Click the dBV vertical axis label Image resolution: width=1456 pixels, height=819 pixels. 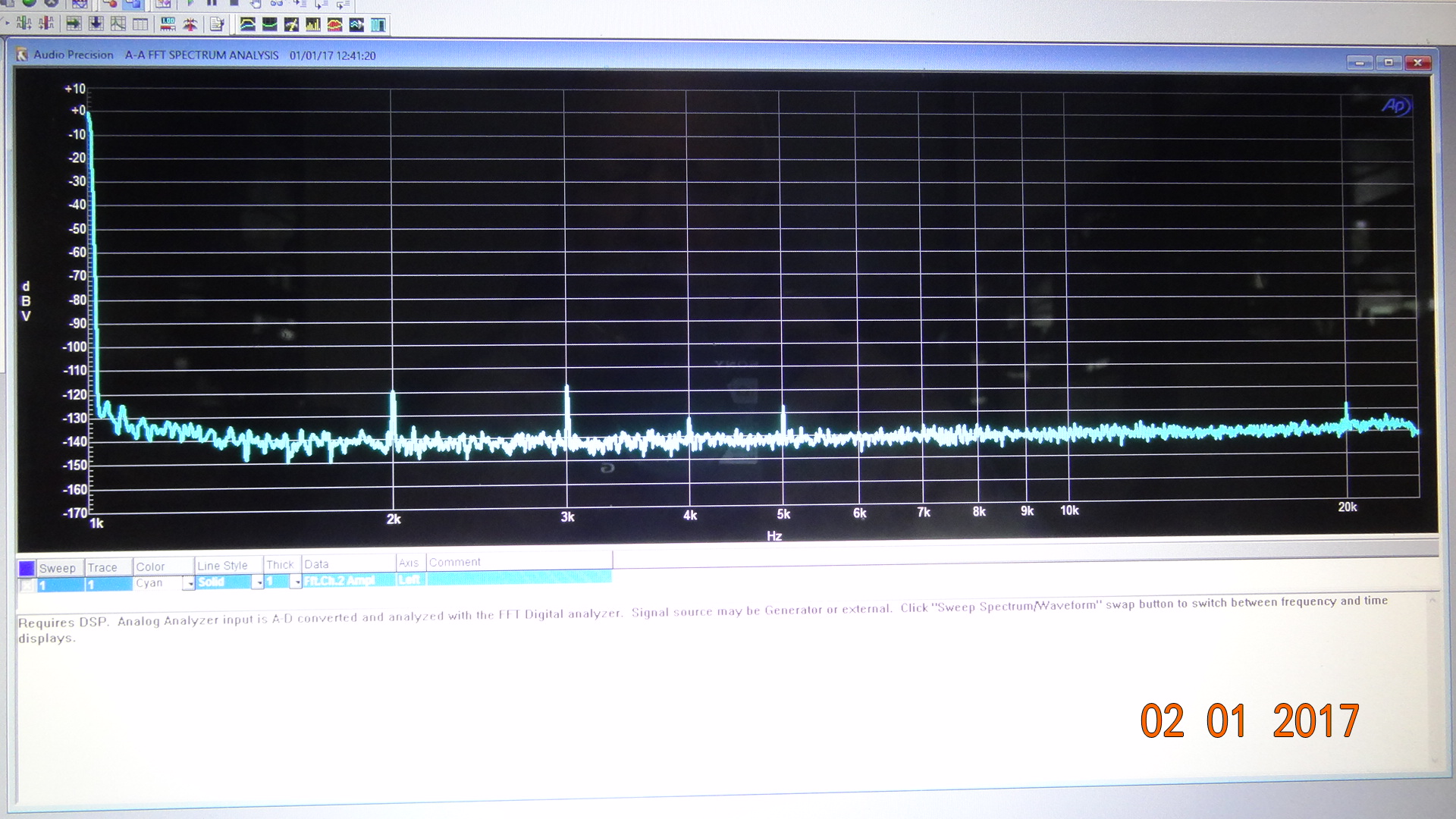pos(26,301)
